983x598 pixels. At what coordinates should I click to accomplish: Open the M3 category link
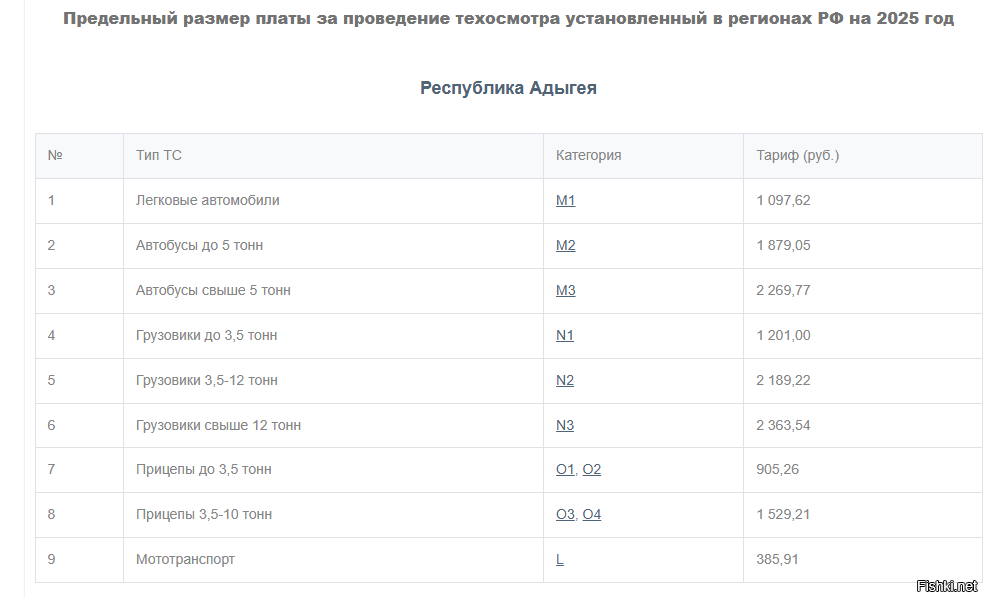click(565, 291)
